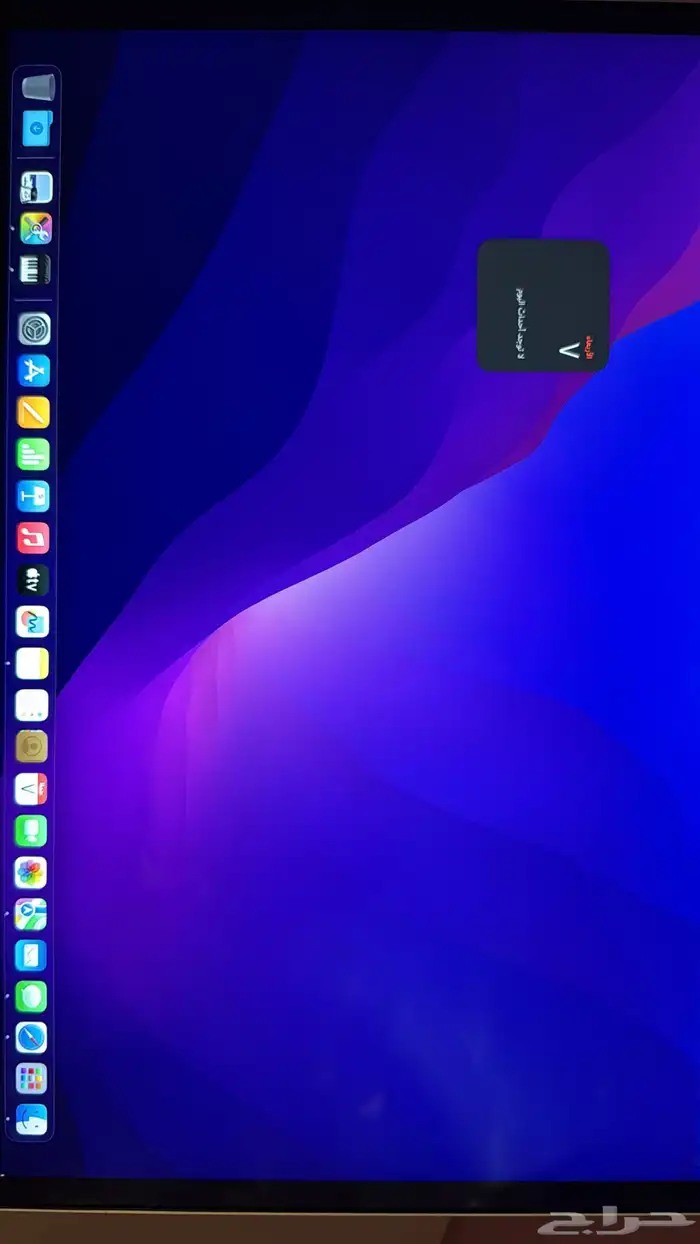
Task: Open the Apple TV app
Action: tap(33, 580)
